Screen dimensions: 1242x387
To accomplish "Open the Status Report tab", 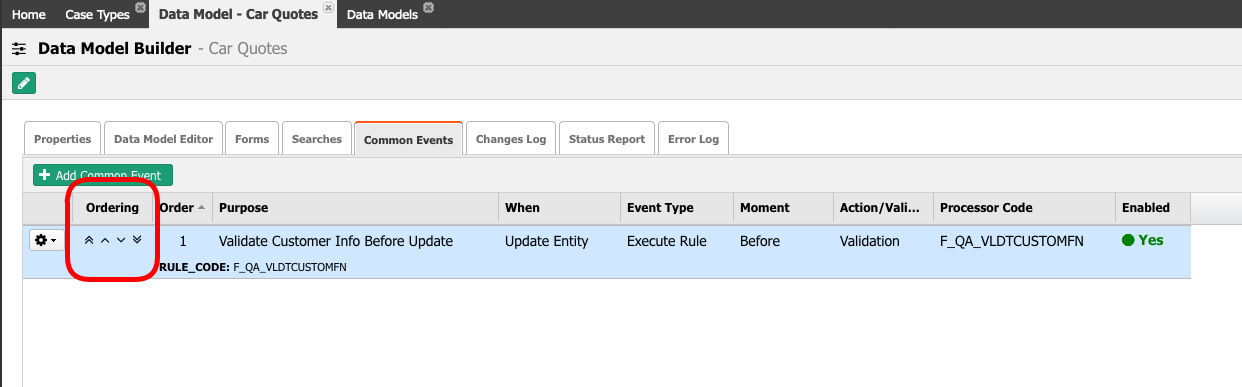I will (607, 139).
